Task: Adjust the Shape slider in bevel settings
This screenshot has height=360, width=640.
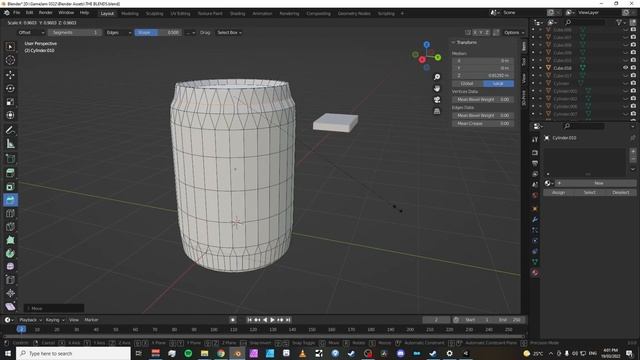Action: click(x=157, y=32)
